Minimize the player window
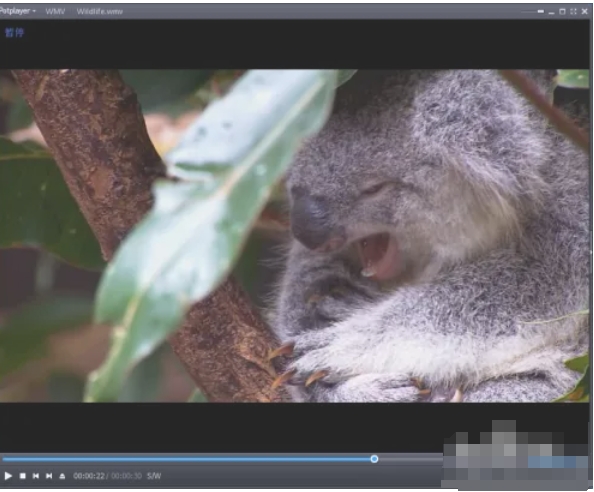This screenshot has width=594, height=492. click(552, 13)
